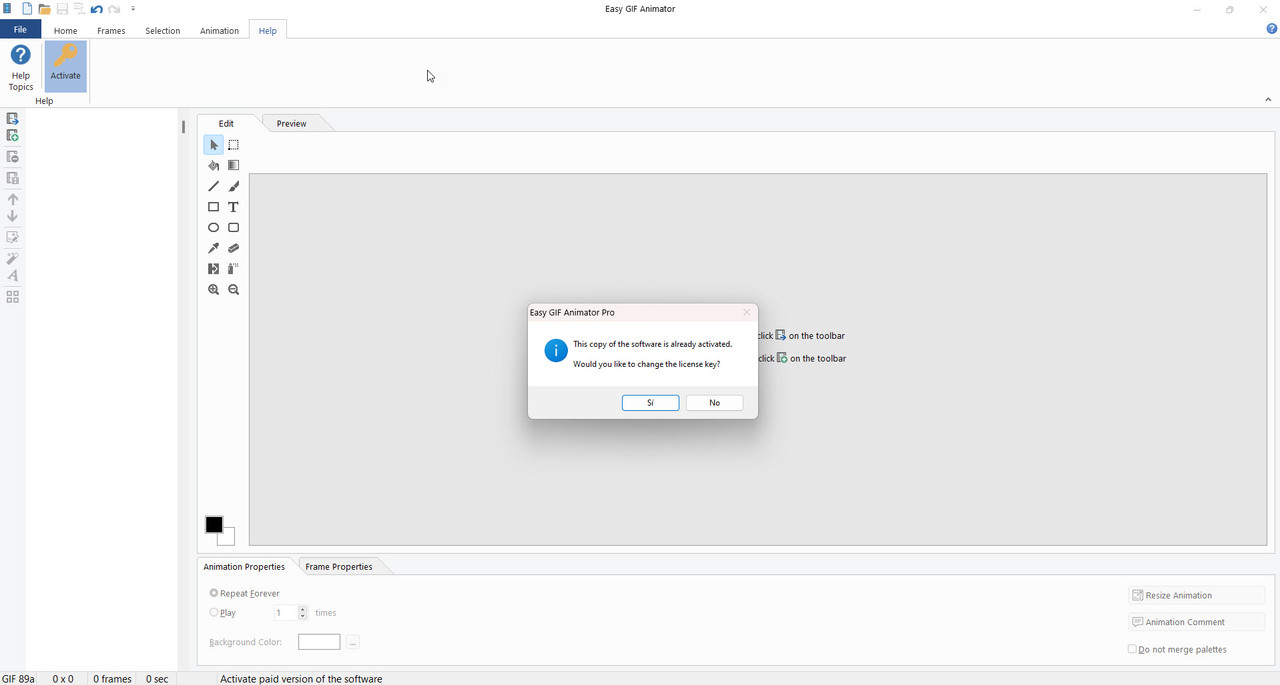Click the Animation Comment button
The height and width of the screenshot is (685, 1280).
coord(1197,622)
